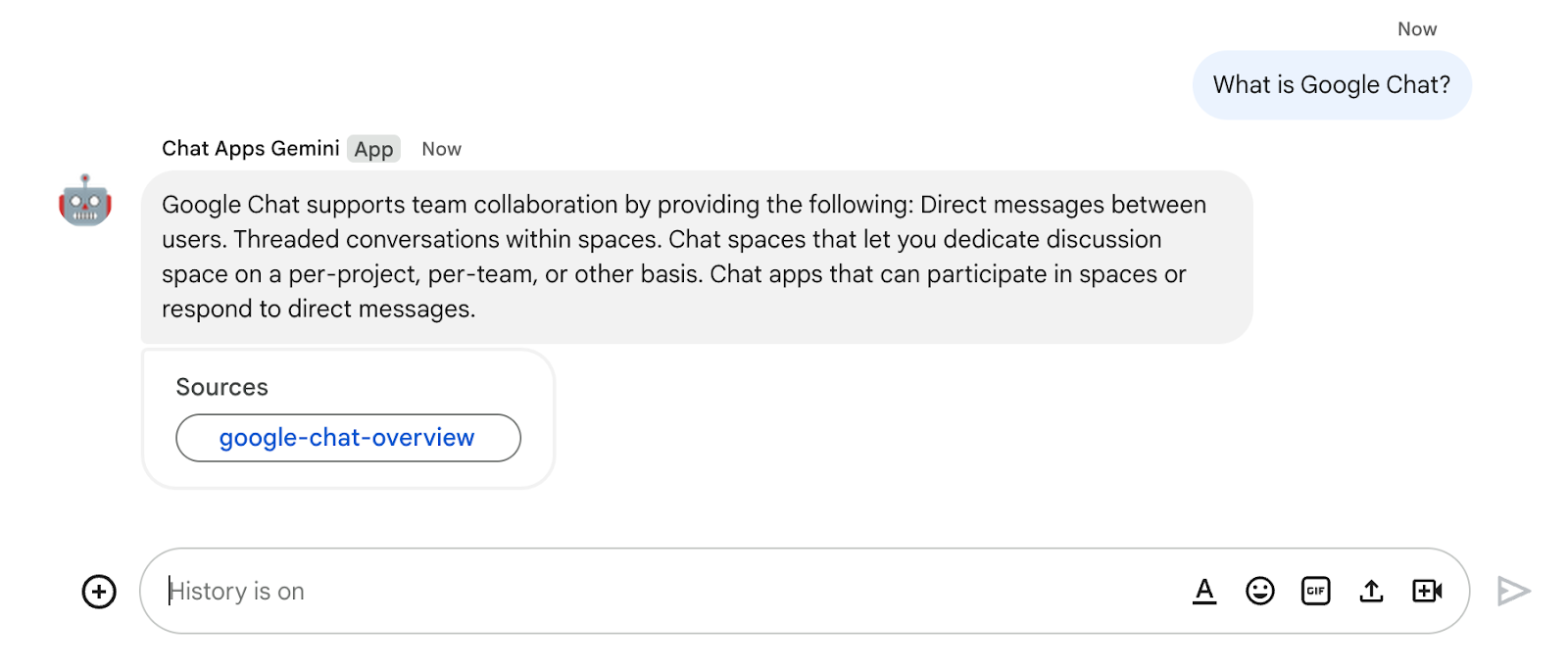Click the Now timestamp beside App badge
Viewport: 1568px width, 669px height.
(441, 149)
